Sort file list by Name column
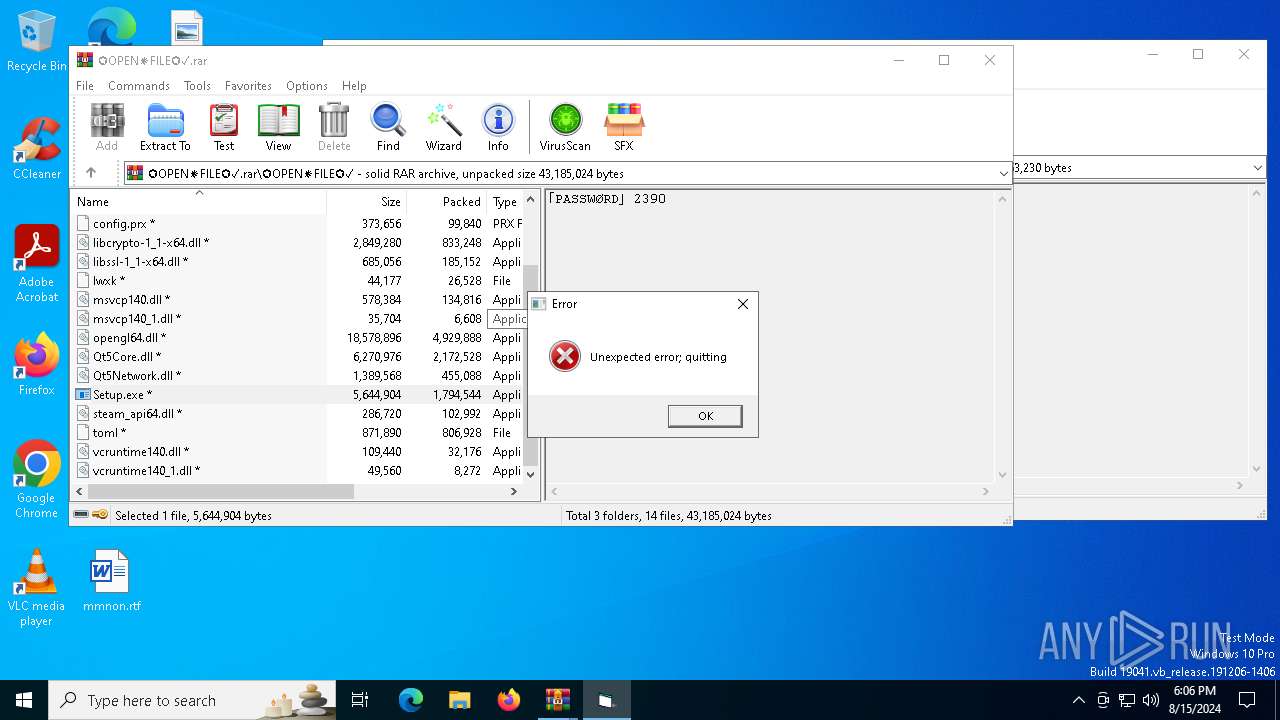 [x=199, y=202]
